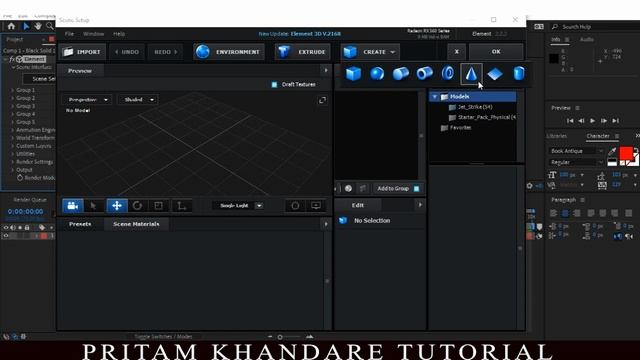Select the arrow selection tool in preview

(x=93, y=206)
